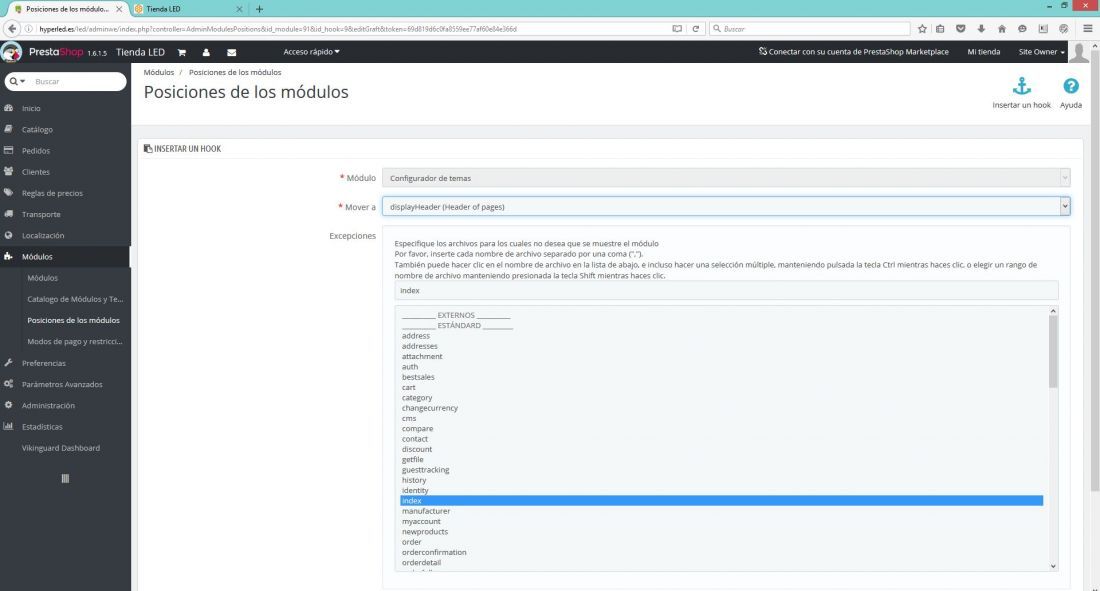Switch to the Tienda LED browser tab
The image size is (1100, 591).
click(x=188, y=9)
